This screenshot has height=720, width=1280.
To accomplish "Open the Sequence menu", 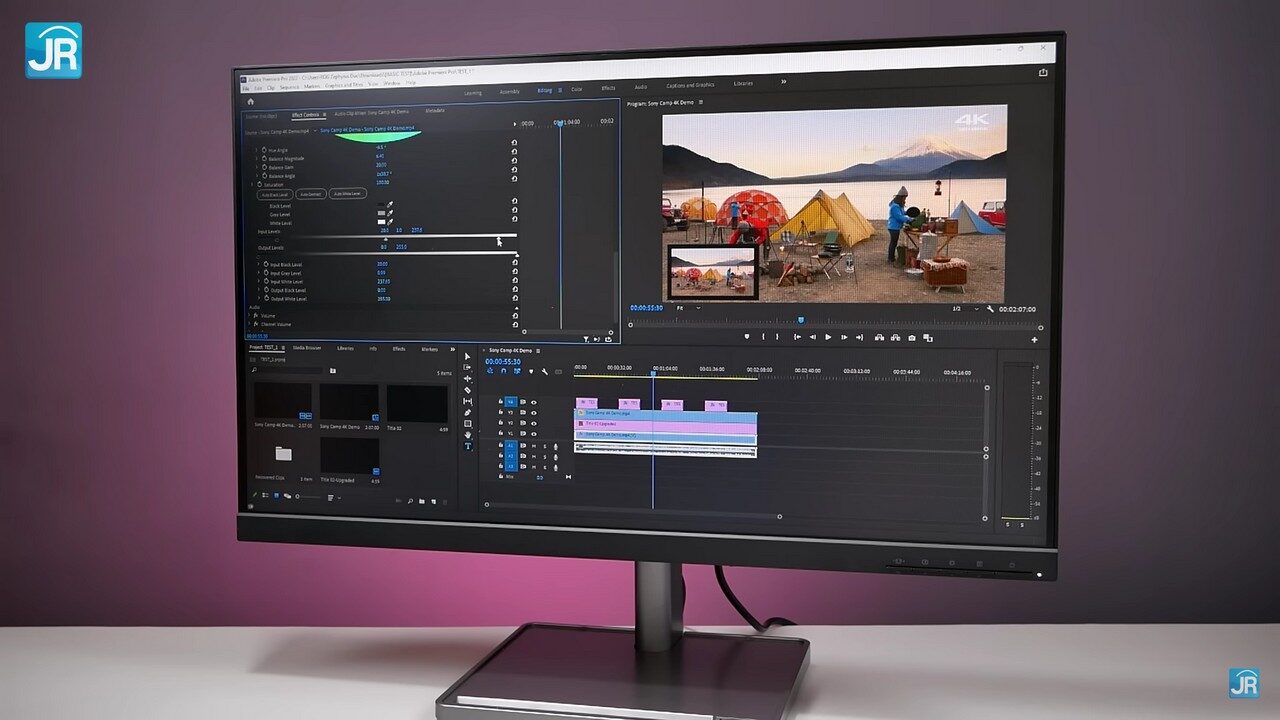I will point(288,87).
